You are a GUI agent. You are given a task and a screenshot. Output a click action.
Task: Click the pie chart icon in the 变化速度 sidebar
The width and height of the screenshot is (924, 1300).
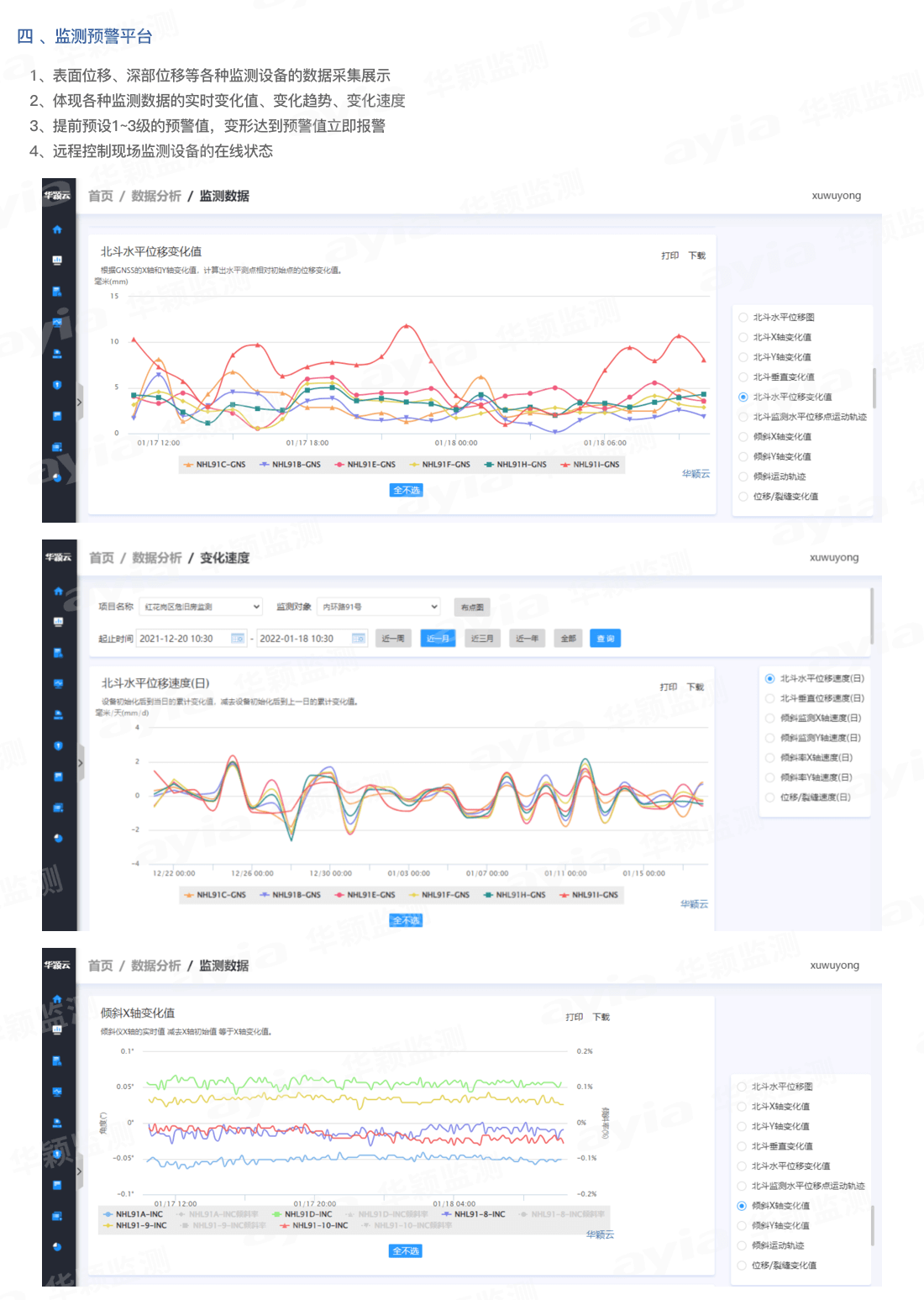pyautogui.click(x=58, y=838)
